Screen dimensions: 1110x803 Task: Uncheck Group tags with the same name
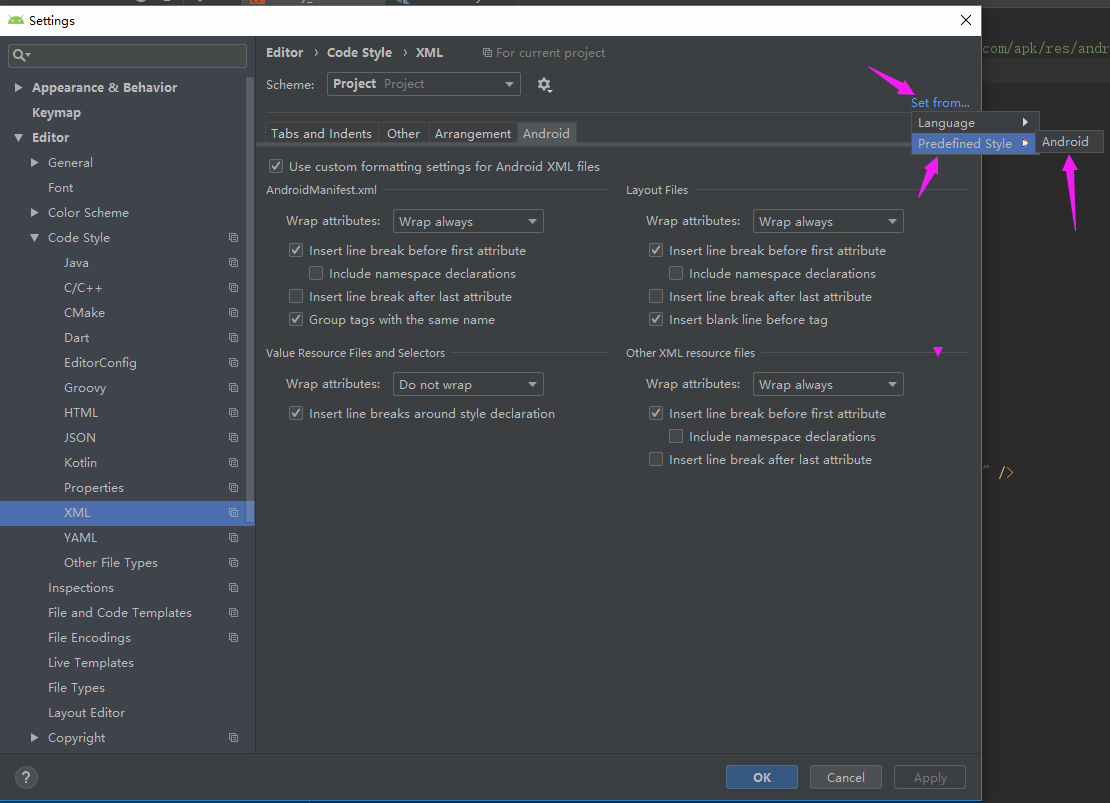coord(296,319)
